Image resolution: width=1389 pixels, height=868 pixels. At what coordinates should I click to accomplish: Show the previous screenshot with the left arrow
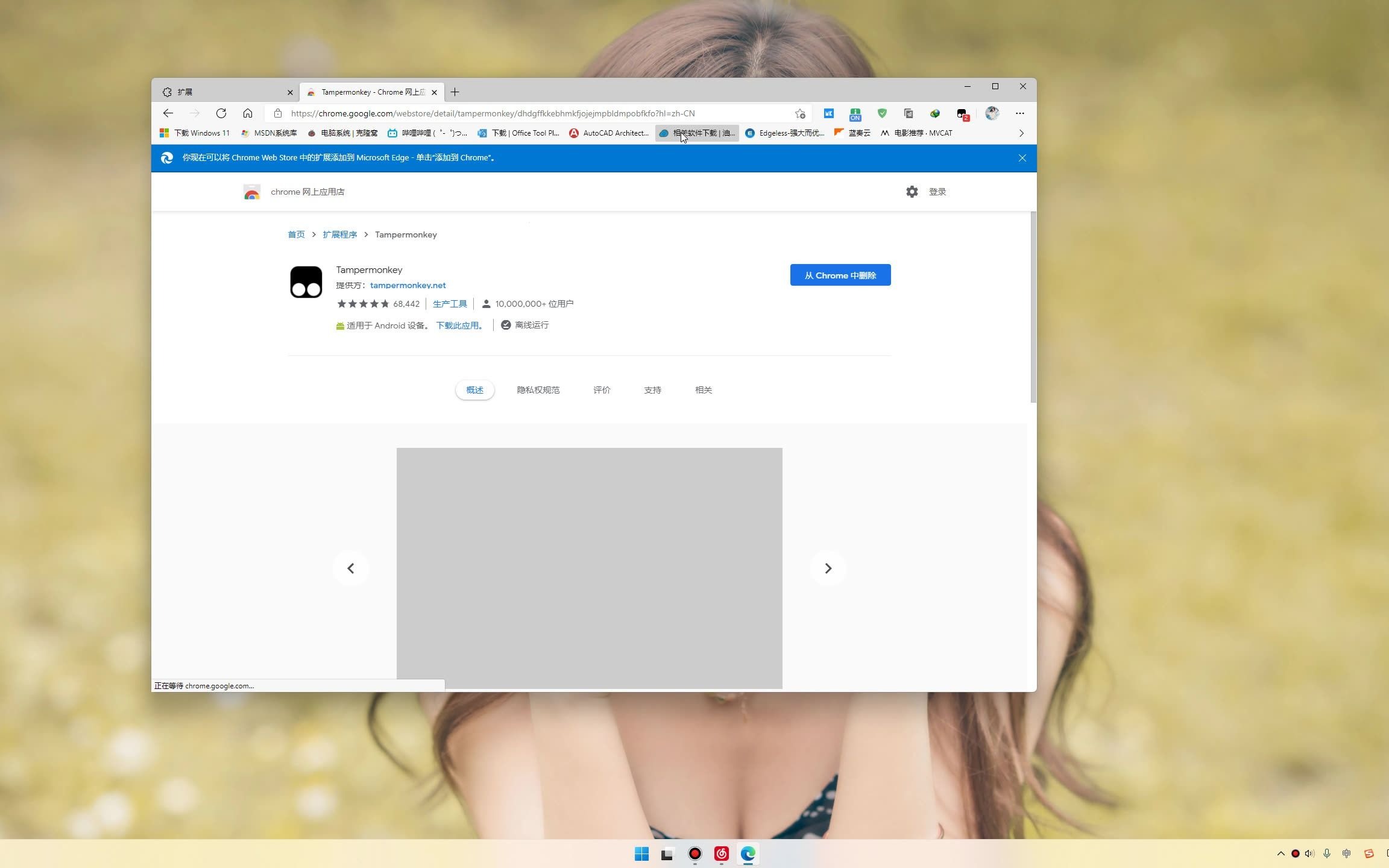(x=351, y=568)
